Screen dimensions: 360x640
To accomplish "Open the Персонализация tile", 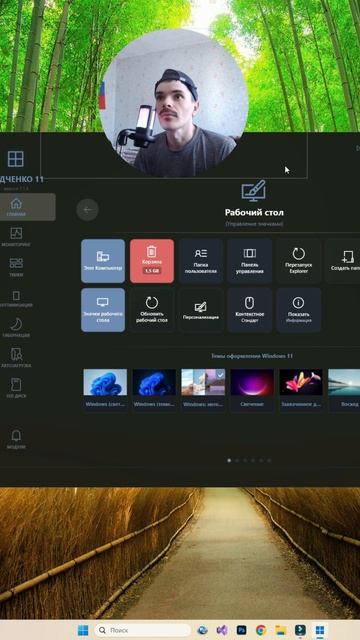I will click(x=201, y=310).
